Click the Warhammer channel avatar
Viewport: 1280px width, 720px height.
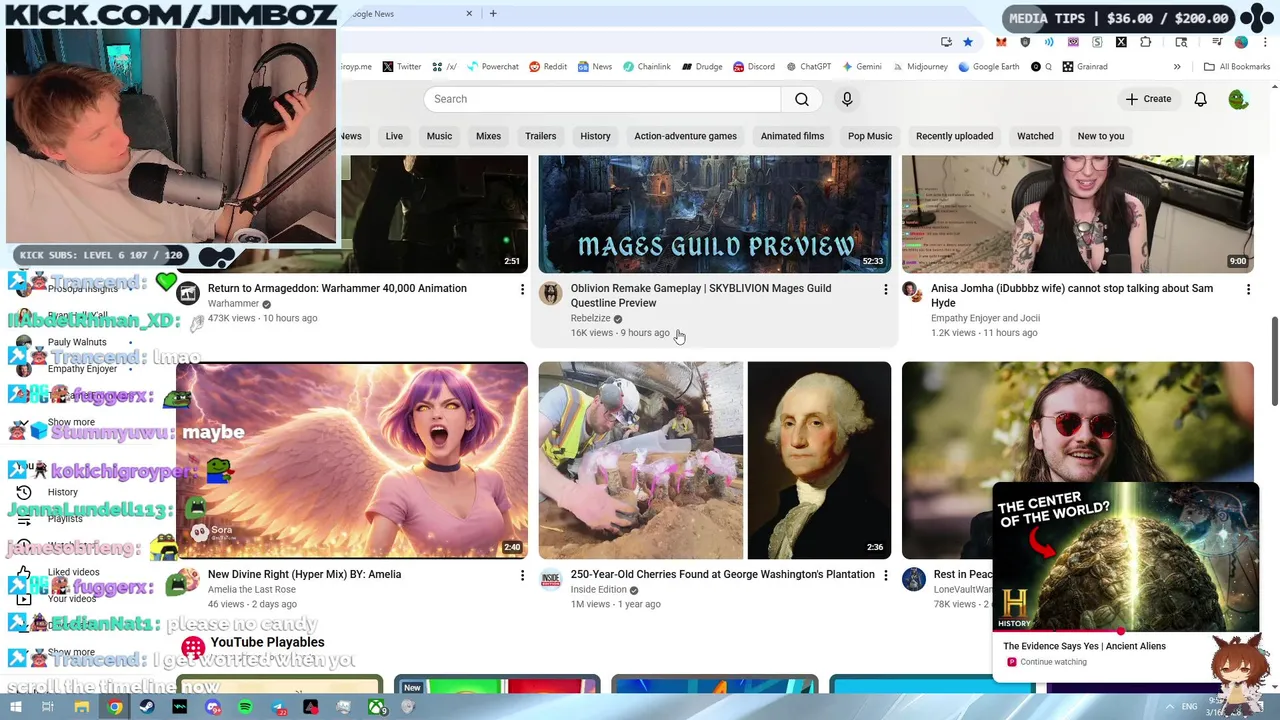pos(188,293)
